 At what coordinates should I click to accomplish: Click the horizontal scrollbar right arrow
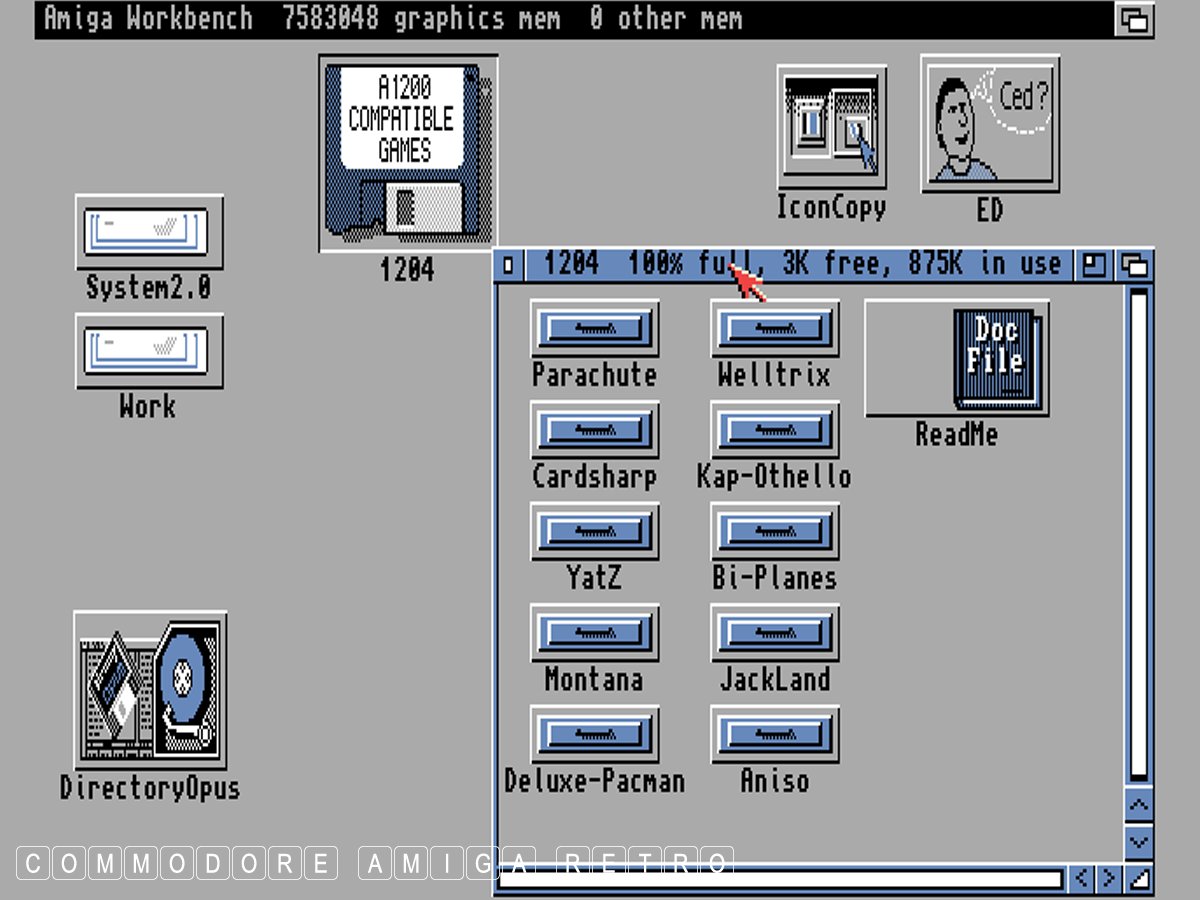1109,879
